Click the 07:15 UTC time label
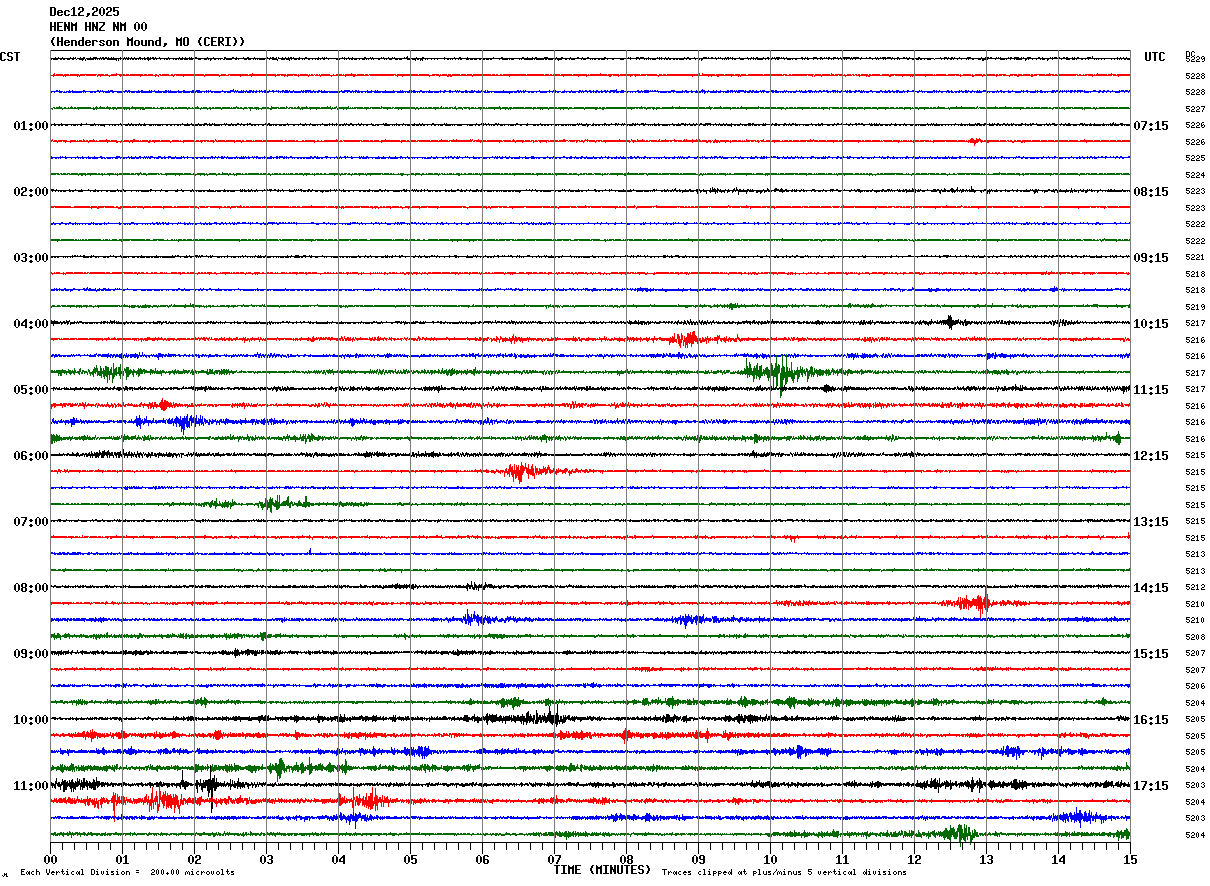This screenshot has height=886, width=1210. tap(1151, 126)
